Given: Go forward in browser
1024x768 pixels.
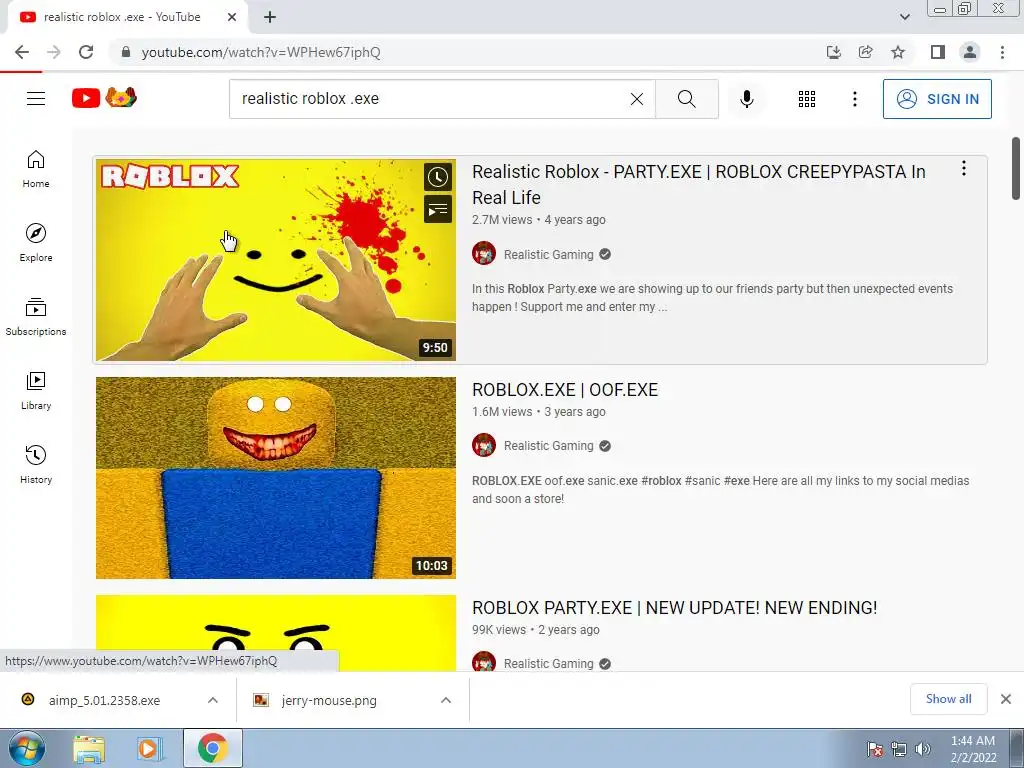Looking at the screenshot, I should point(54,52).
